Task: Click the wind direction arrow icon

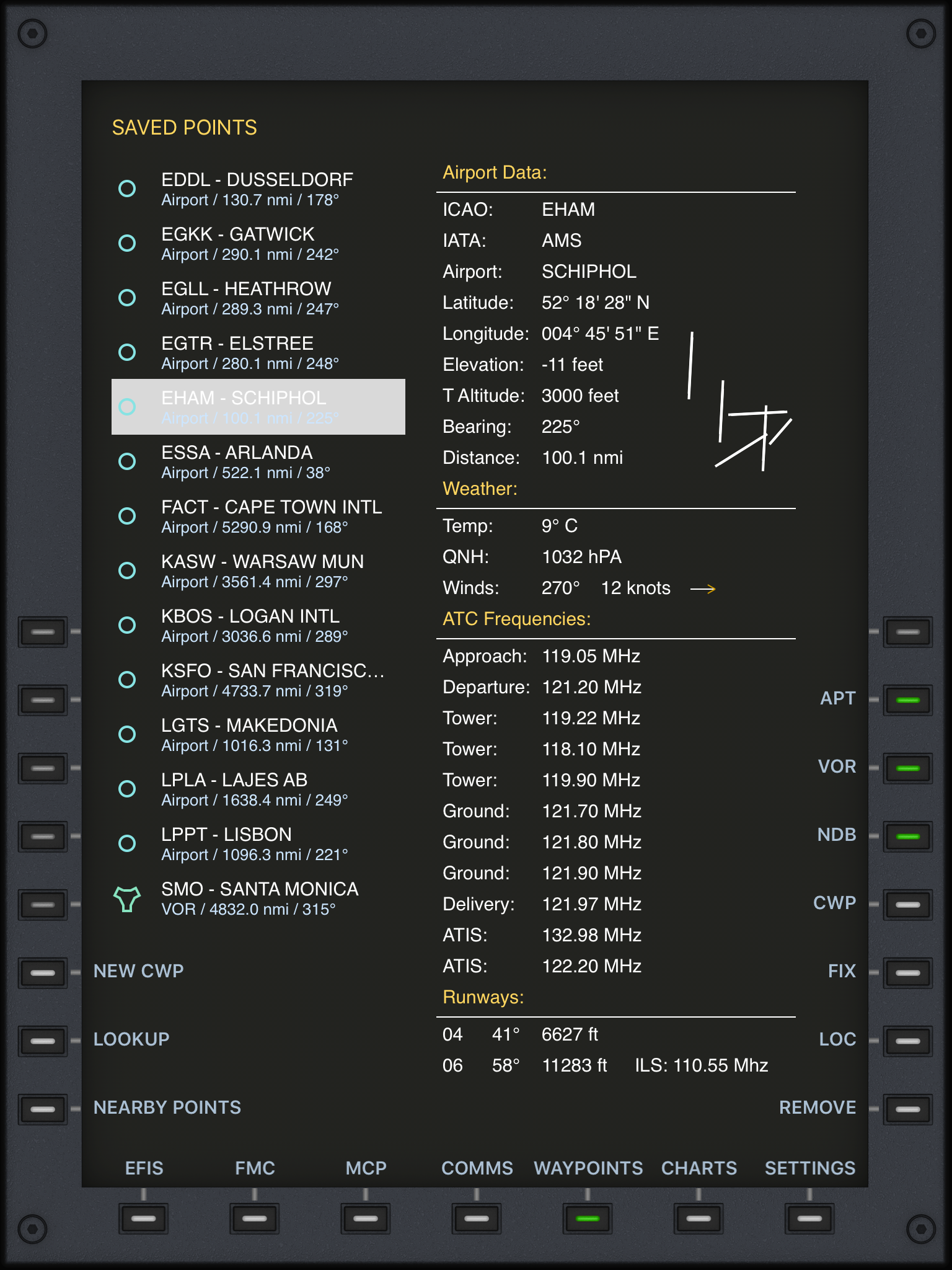Action: click(x=703, y=588)
